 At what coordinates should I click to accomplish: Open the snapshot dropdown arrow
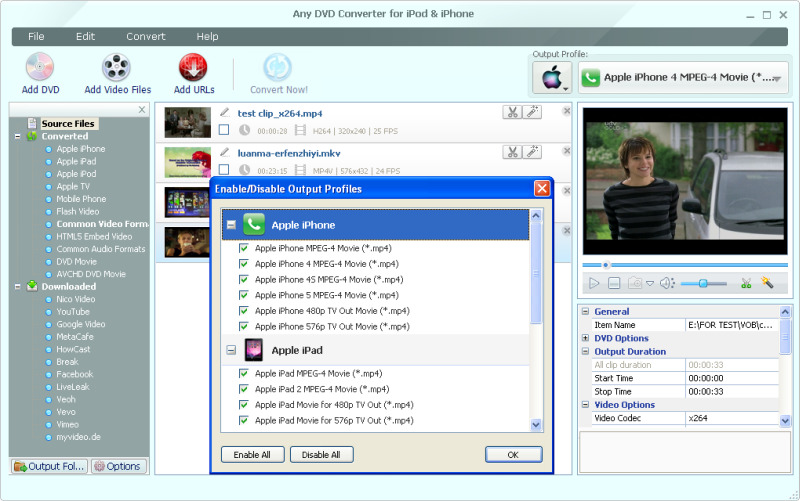[650, 284]
